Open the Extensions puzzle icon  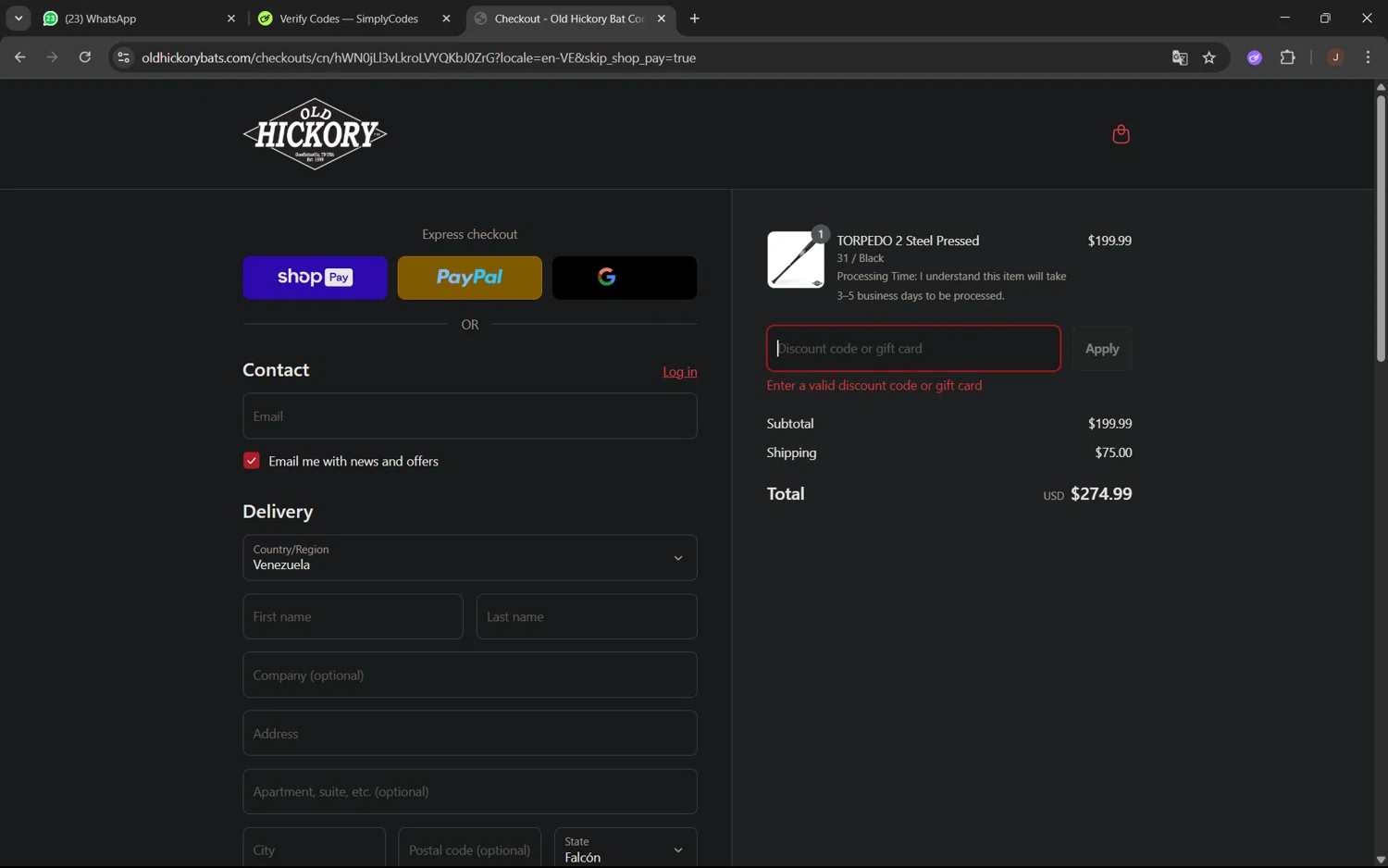pos(1287,57)
